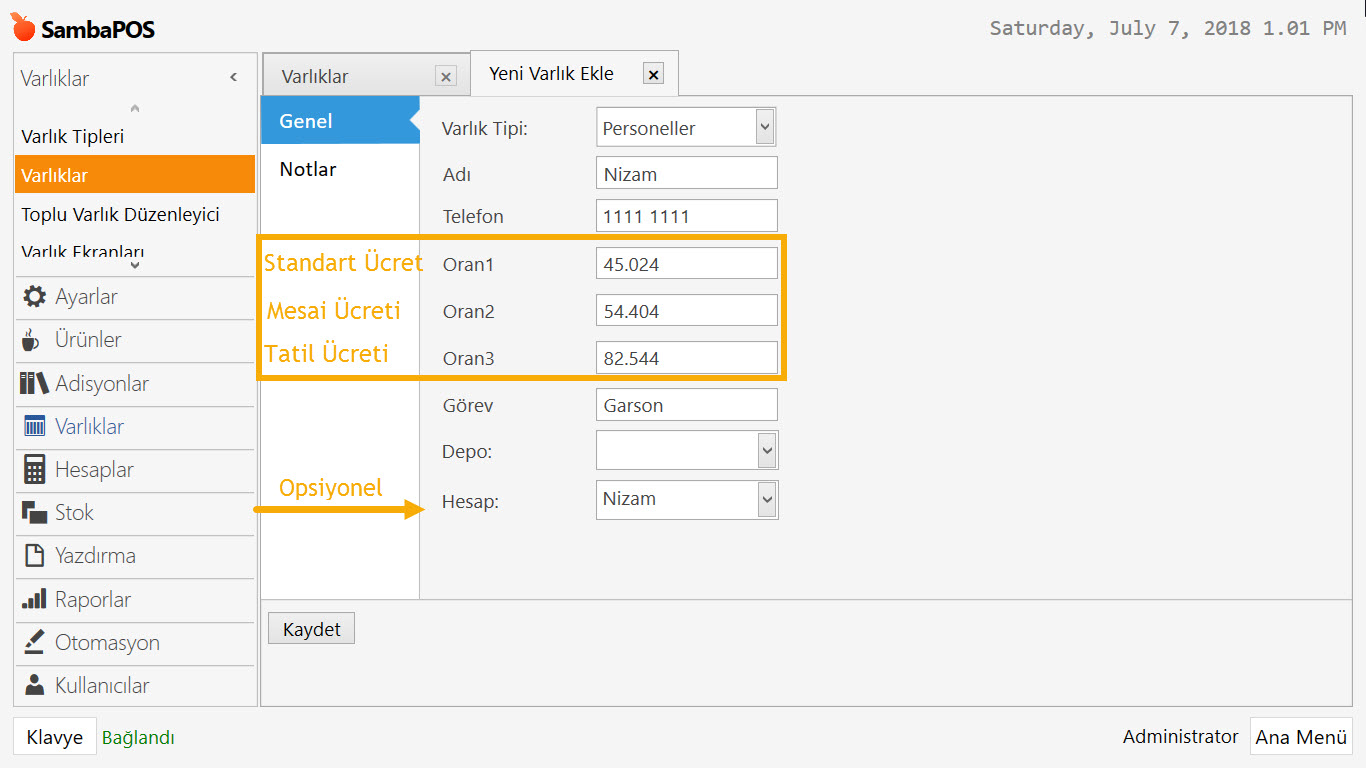Collapse the Varlıklar sidebar panel
Image resolution: width=1366 pixels, height=768 pixels.
pos(233,75)
